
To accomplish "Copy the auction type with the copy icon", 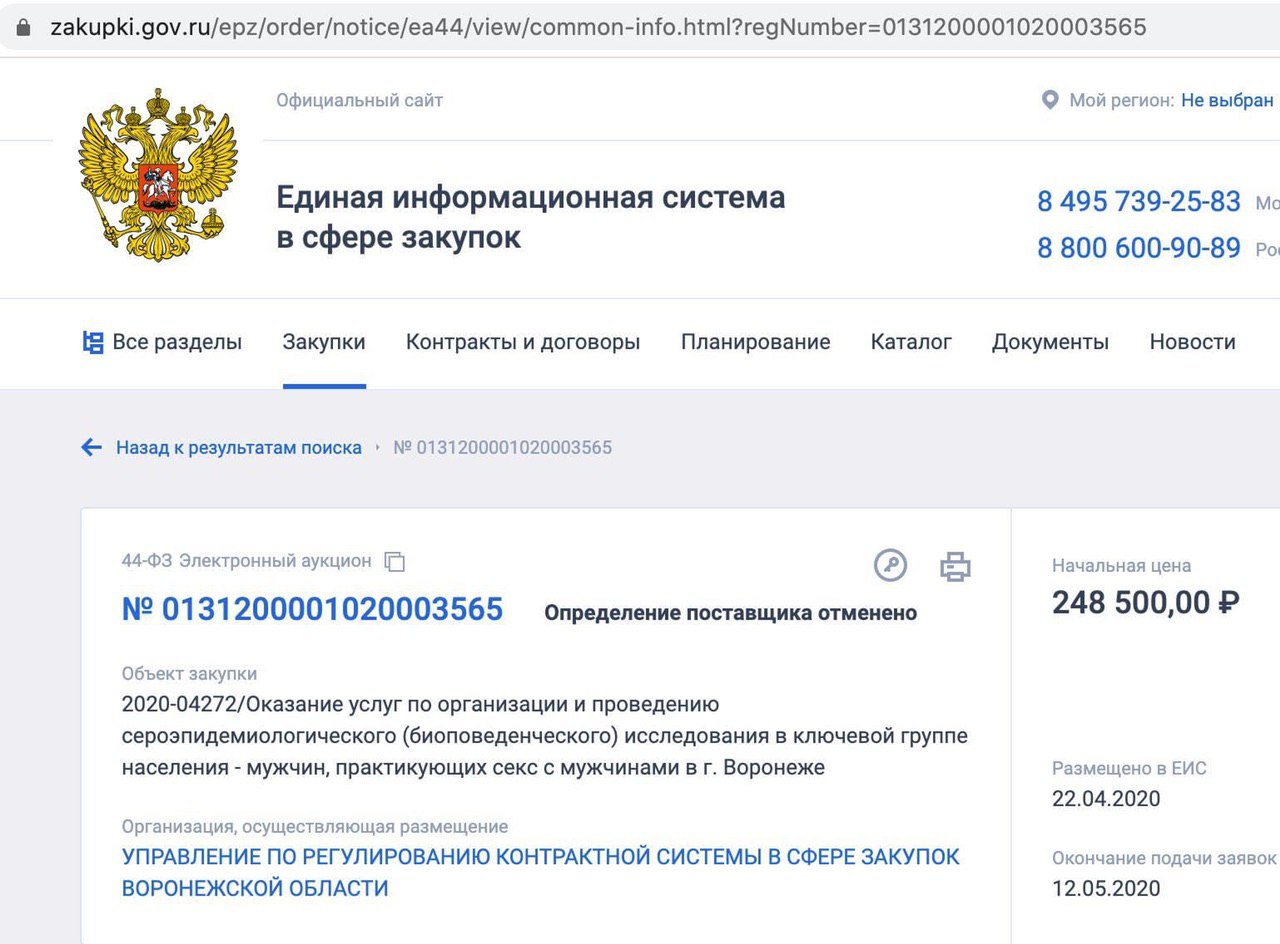I will click(395, 562).
